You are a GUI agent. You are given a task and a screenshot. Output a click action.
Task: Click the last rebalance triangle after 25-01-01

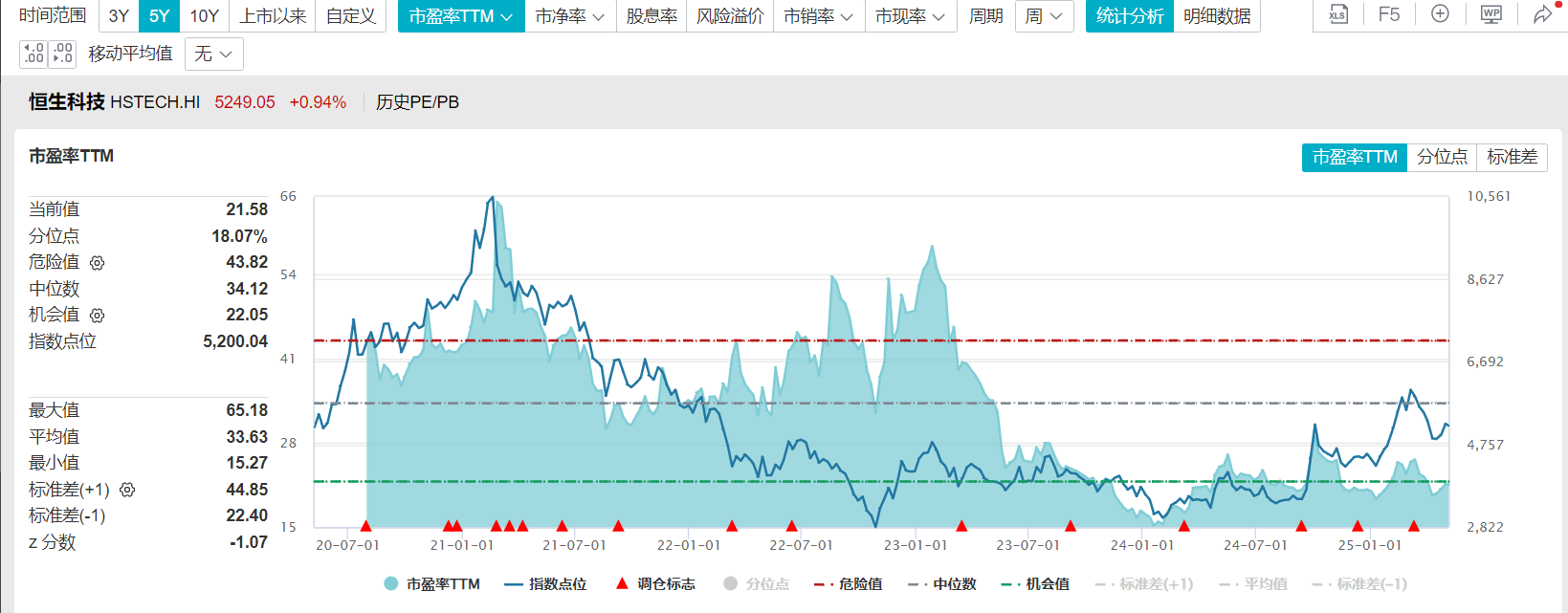pos(1414,525)
